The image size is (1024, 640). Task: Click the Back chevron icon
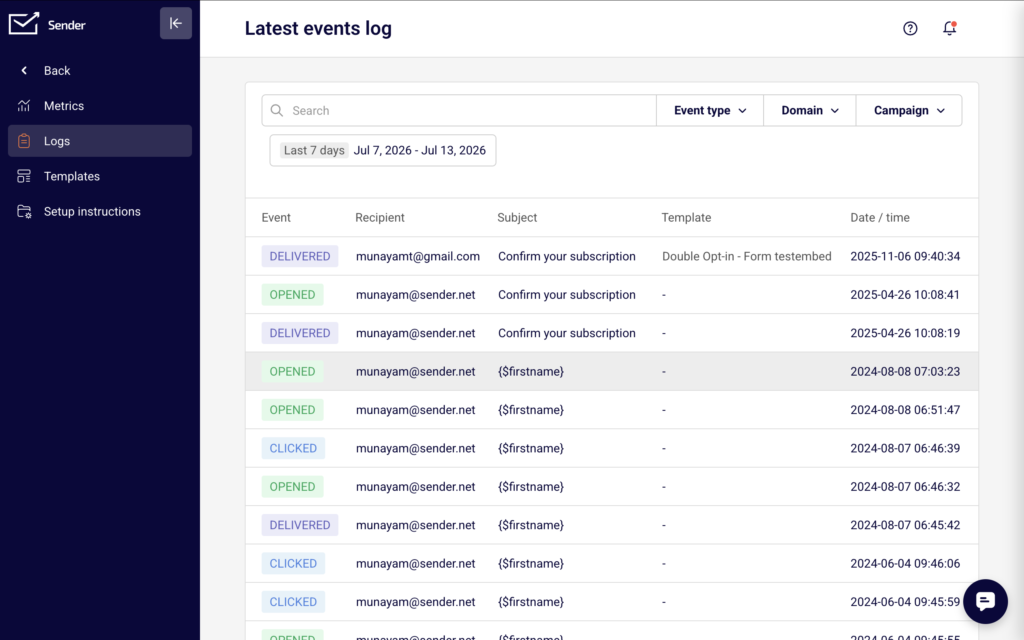(24, 71)
